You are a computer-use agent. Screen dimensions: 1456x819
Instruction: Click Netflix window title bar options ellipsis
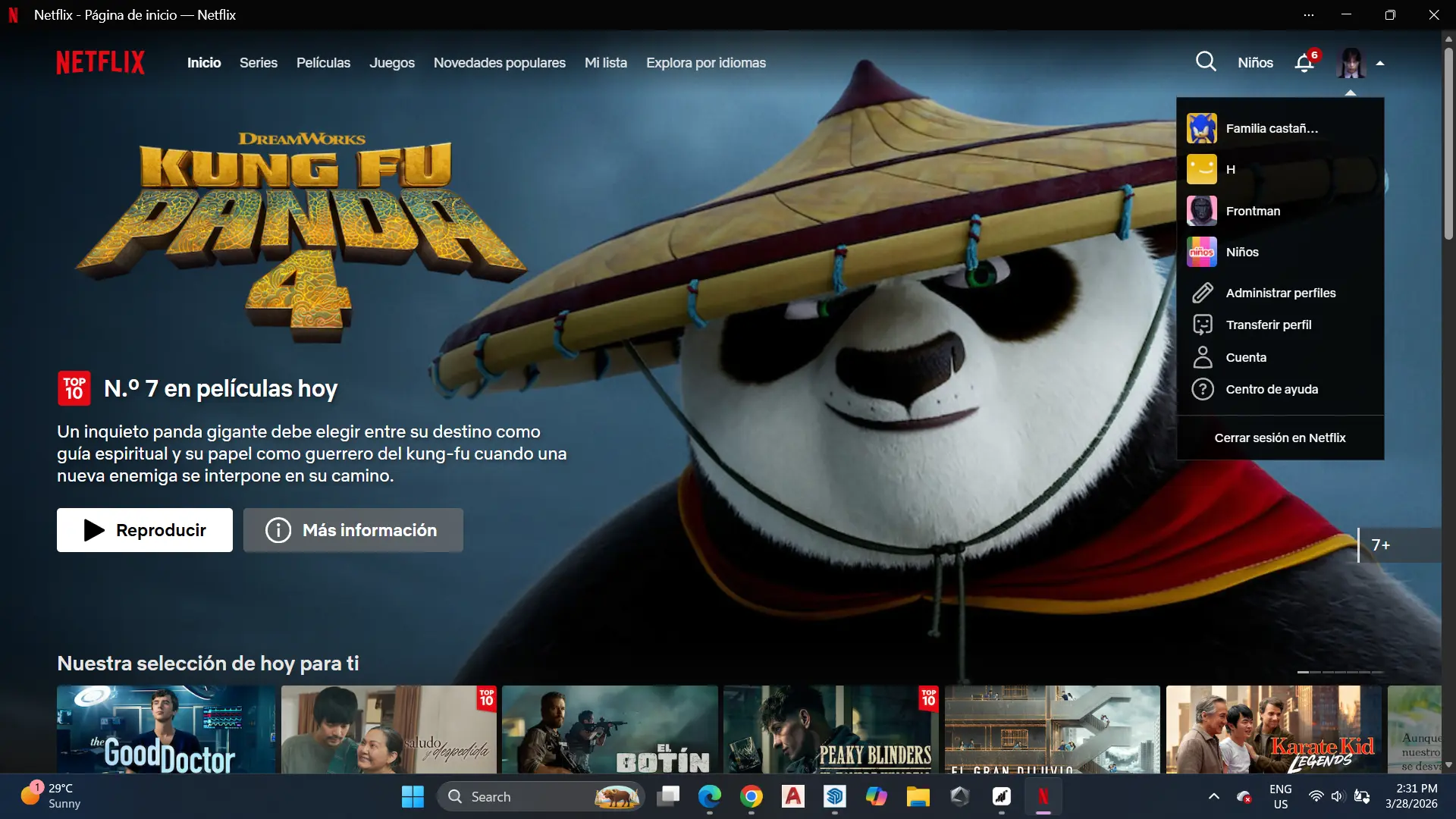tap(1309, 15)
